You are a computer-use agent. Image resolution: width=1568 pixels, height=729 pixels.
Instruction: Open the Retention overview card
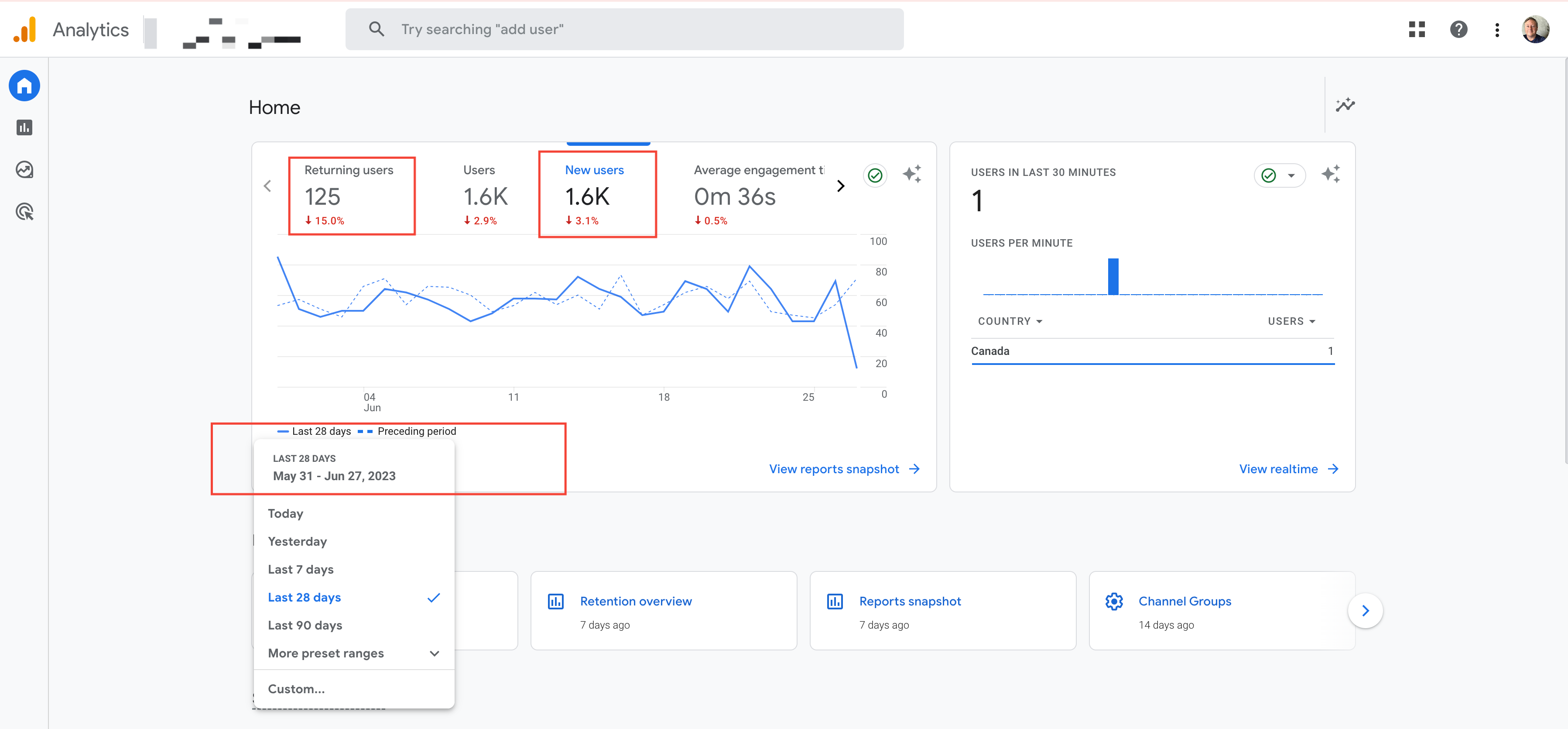[664, 611]
